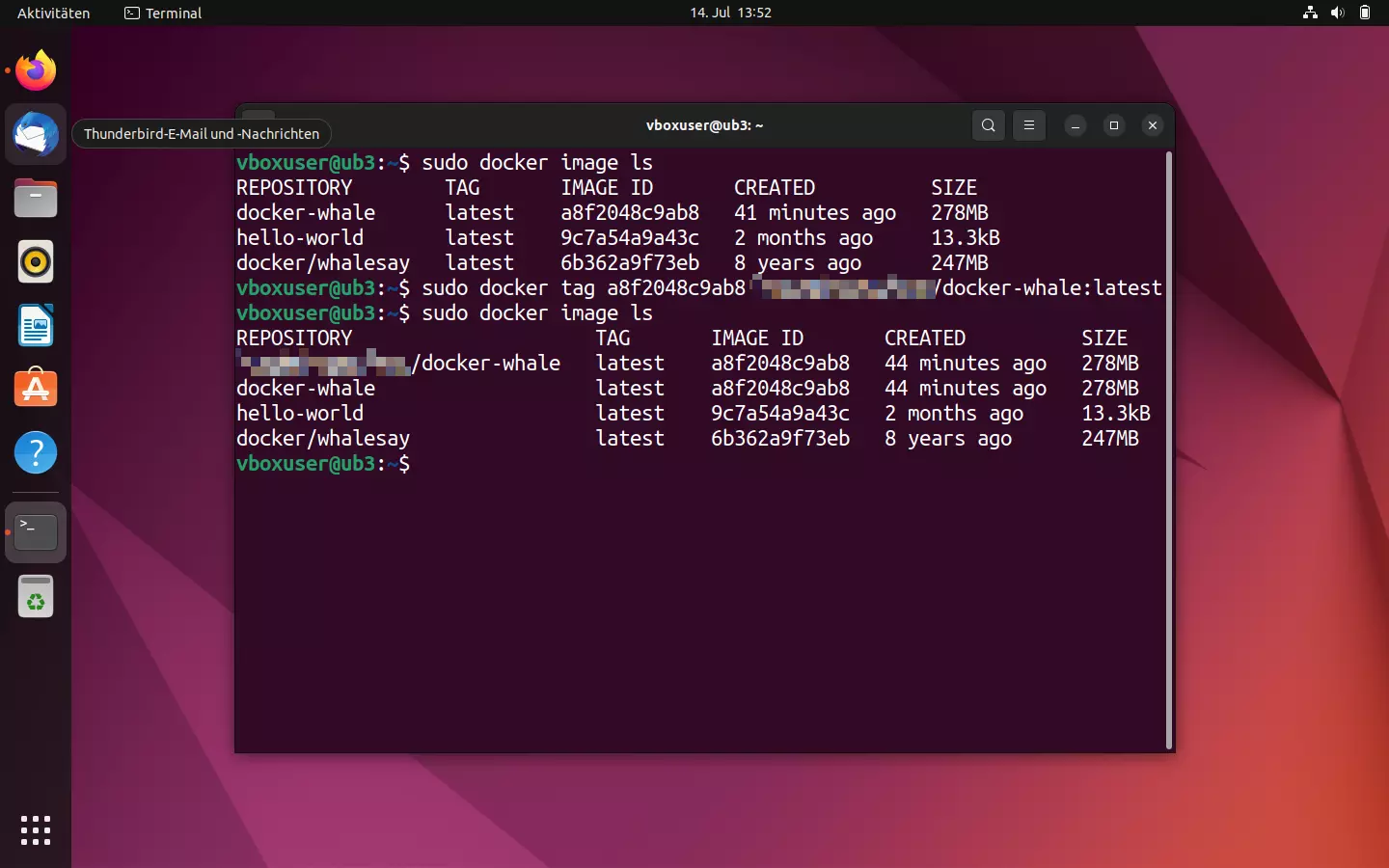
Task: Open the Ubuntu Software store
Action: pos(35,389)
